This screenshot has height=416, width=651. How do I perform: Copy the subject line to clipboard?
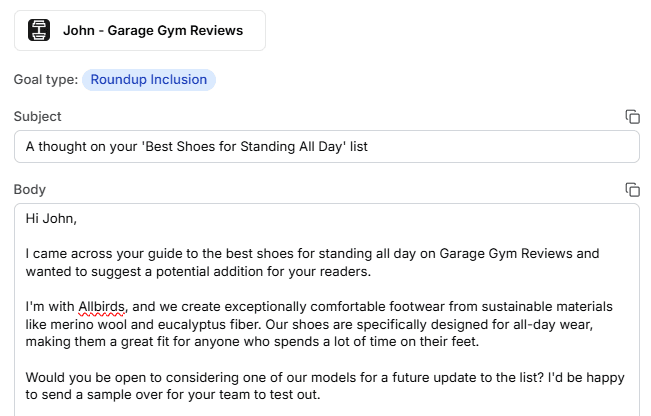[632, 117]
